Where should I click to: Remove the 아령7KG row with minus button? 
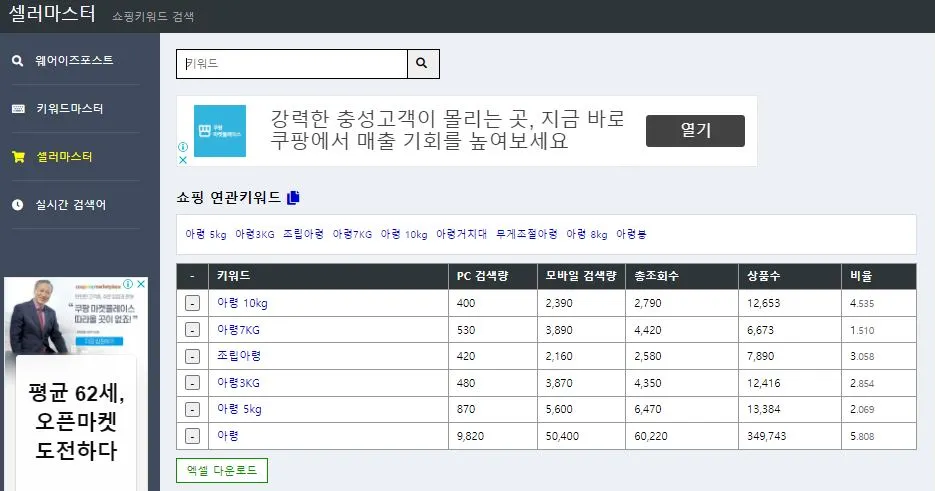point(192,330)
